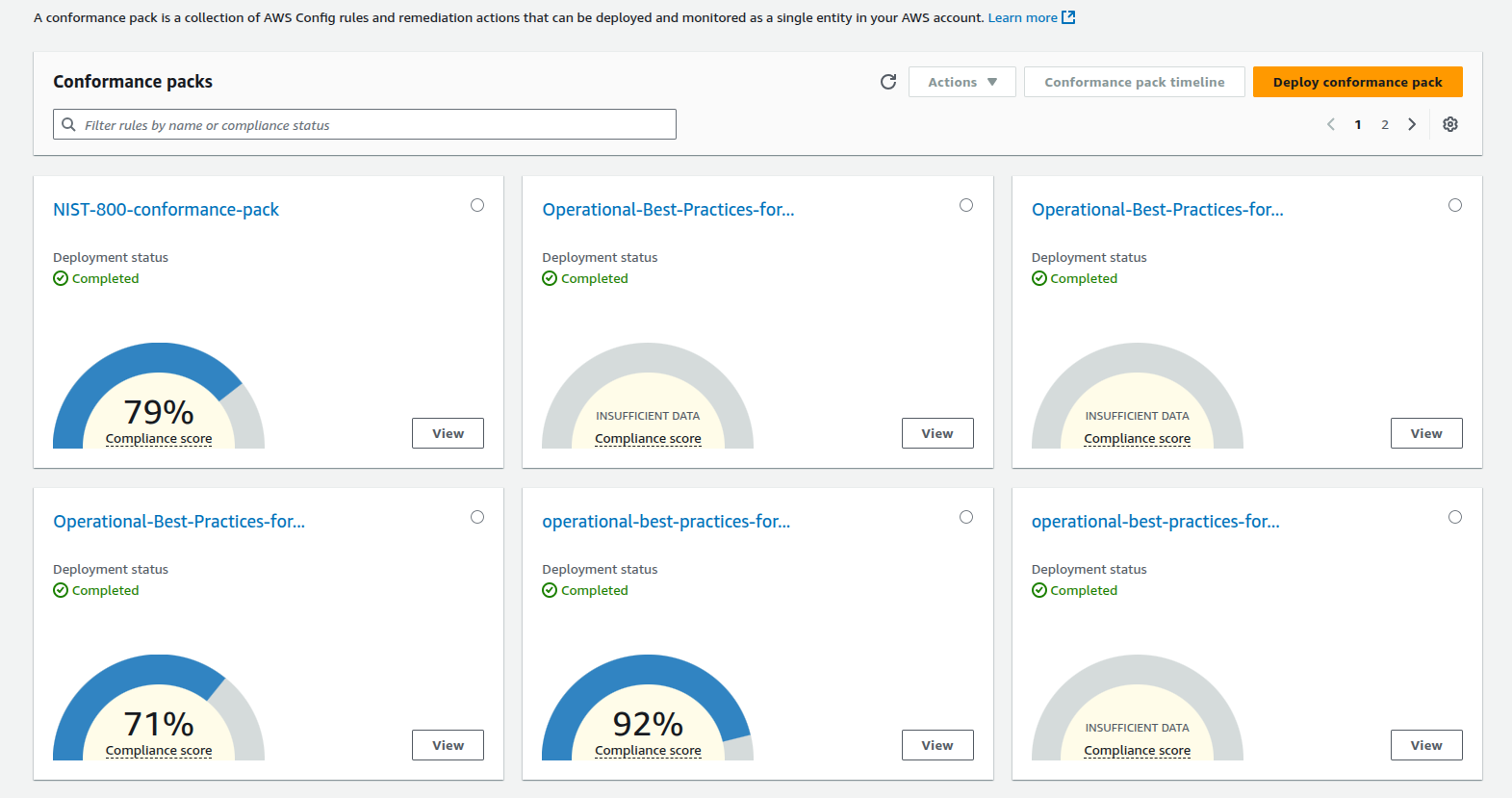Screen dimensions: 1512x798
Task: Open Conformance pack timeline
Action: pyautogui.click(x=1134, y=82)
